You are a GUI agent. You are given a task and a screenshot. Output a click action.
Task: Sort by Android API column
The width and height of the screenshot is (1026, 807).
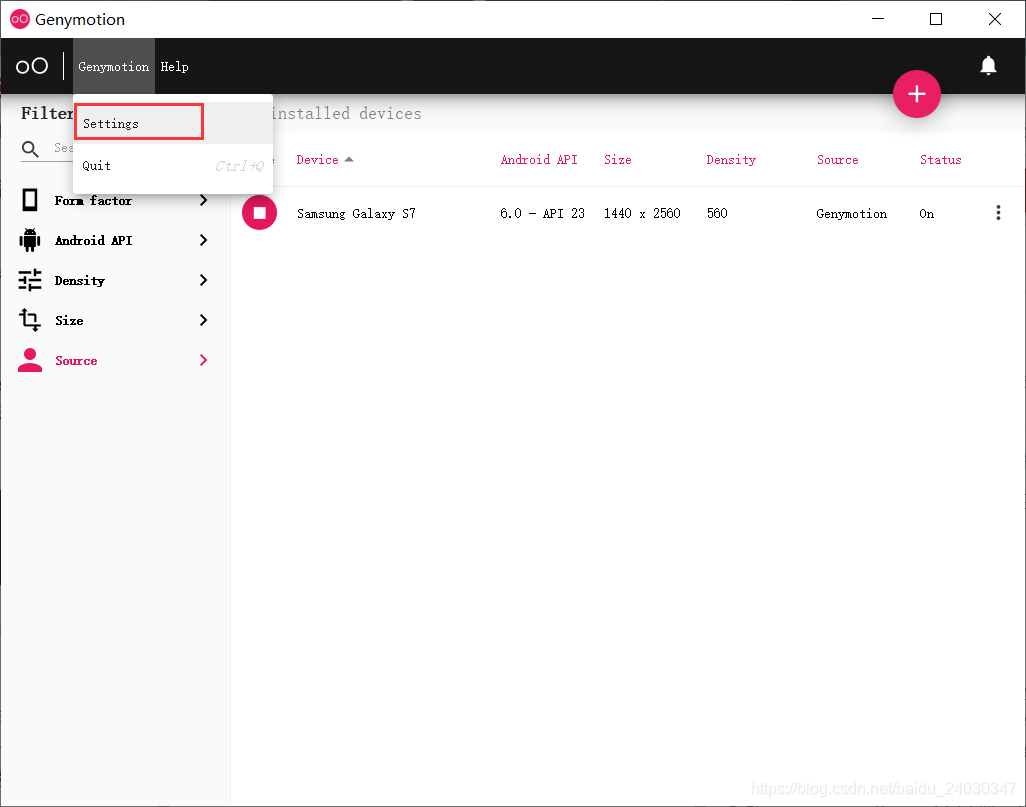pos(539,160)
